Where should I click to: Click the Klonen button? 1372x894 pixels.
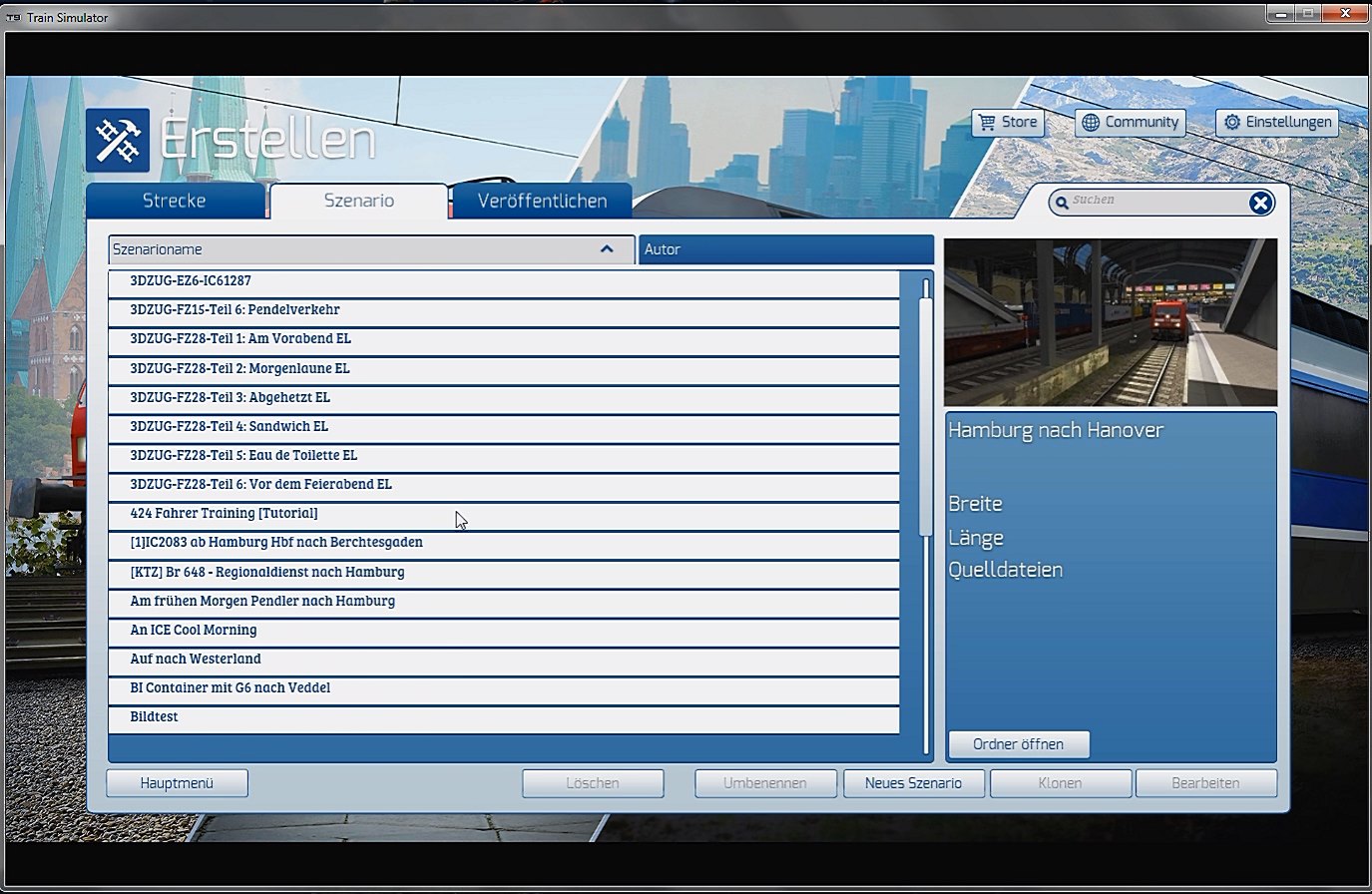point(1061,783)
